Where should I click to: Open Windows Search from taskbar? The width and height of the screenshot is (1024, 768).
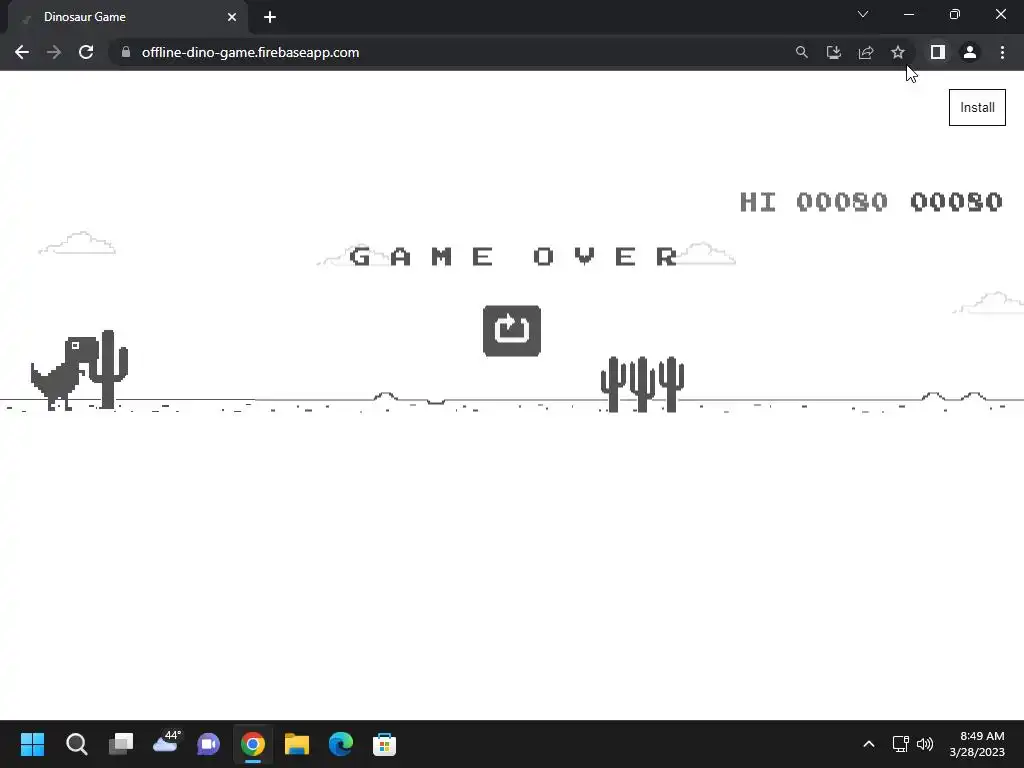pos(76,744)
